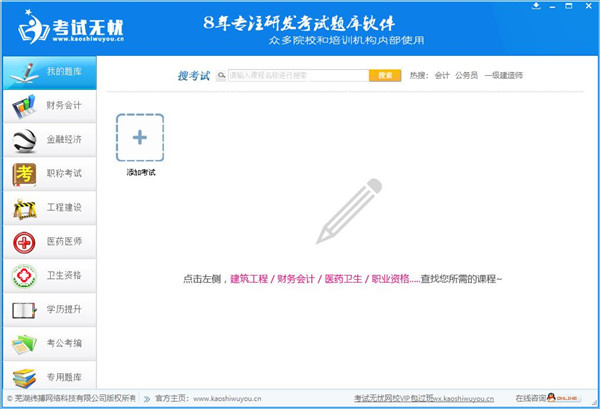Open the 职称考试 category

49,174
